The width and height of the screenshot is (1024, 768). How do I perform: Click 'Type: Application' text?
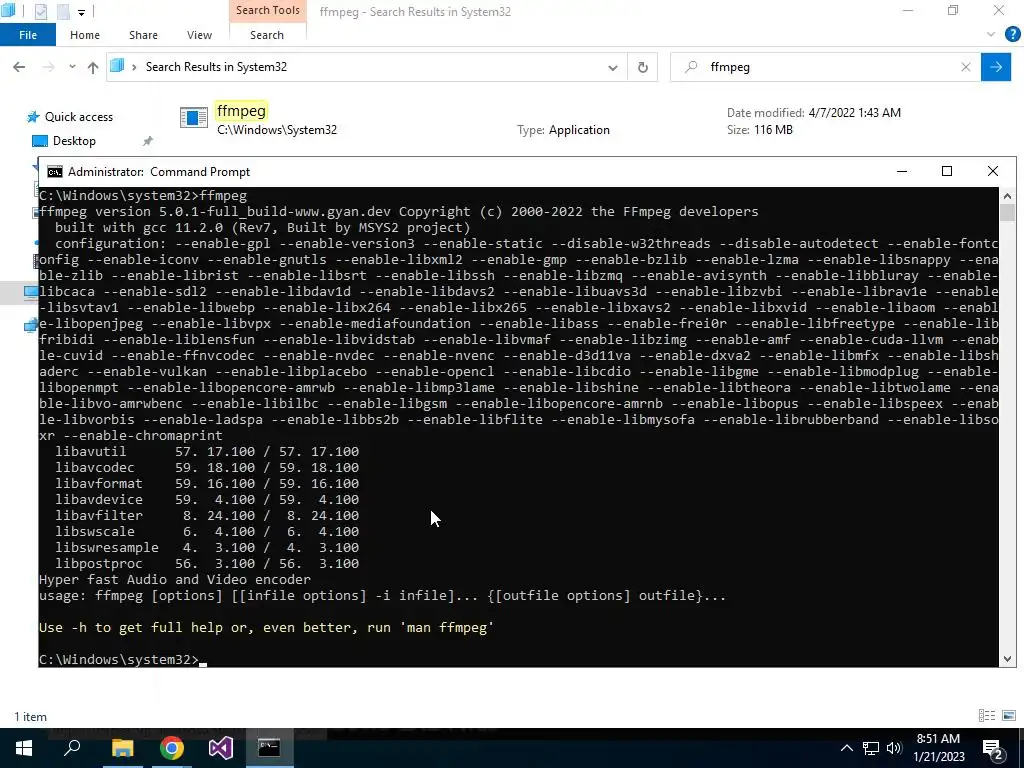564,130
